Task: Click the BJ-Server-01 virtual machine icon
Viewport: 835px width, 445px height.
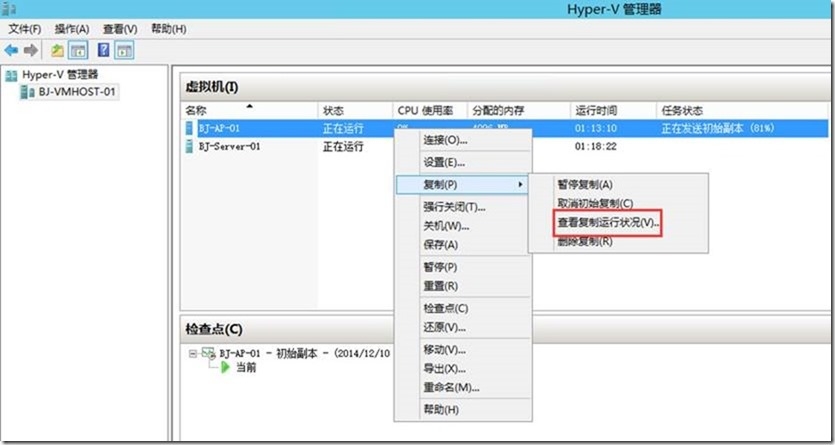Action: pyautogui.click(x=189, y=146)
